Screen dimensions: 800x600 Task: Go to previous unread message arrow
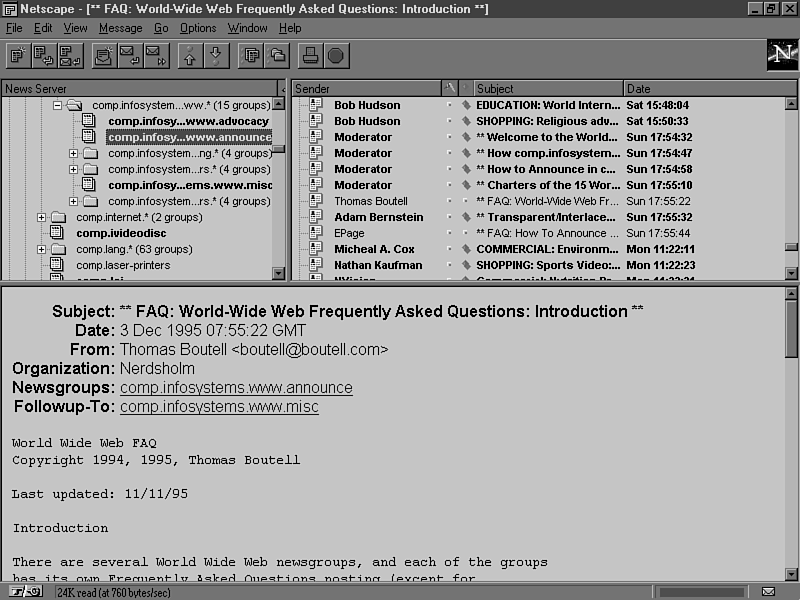pos(189,56)
